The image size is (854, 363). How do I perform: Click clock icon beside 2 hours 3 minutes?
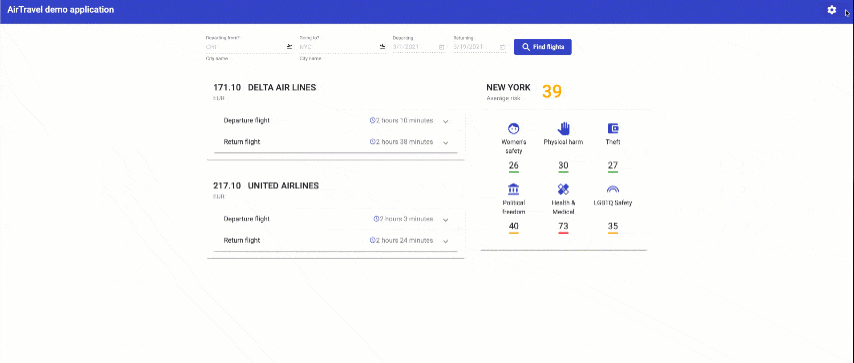(x=376, y=219)
